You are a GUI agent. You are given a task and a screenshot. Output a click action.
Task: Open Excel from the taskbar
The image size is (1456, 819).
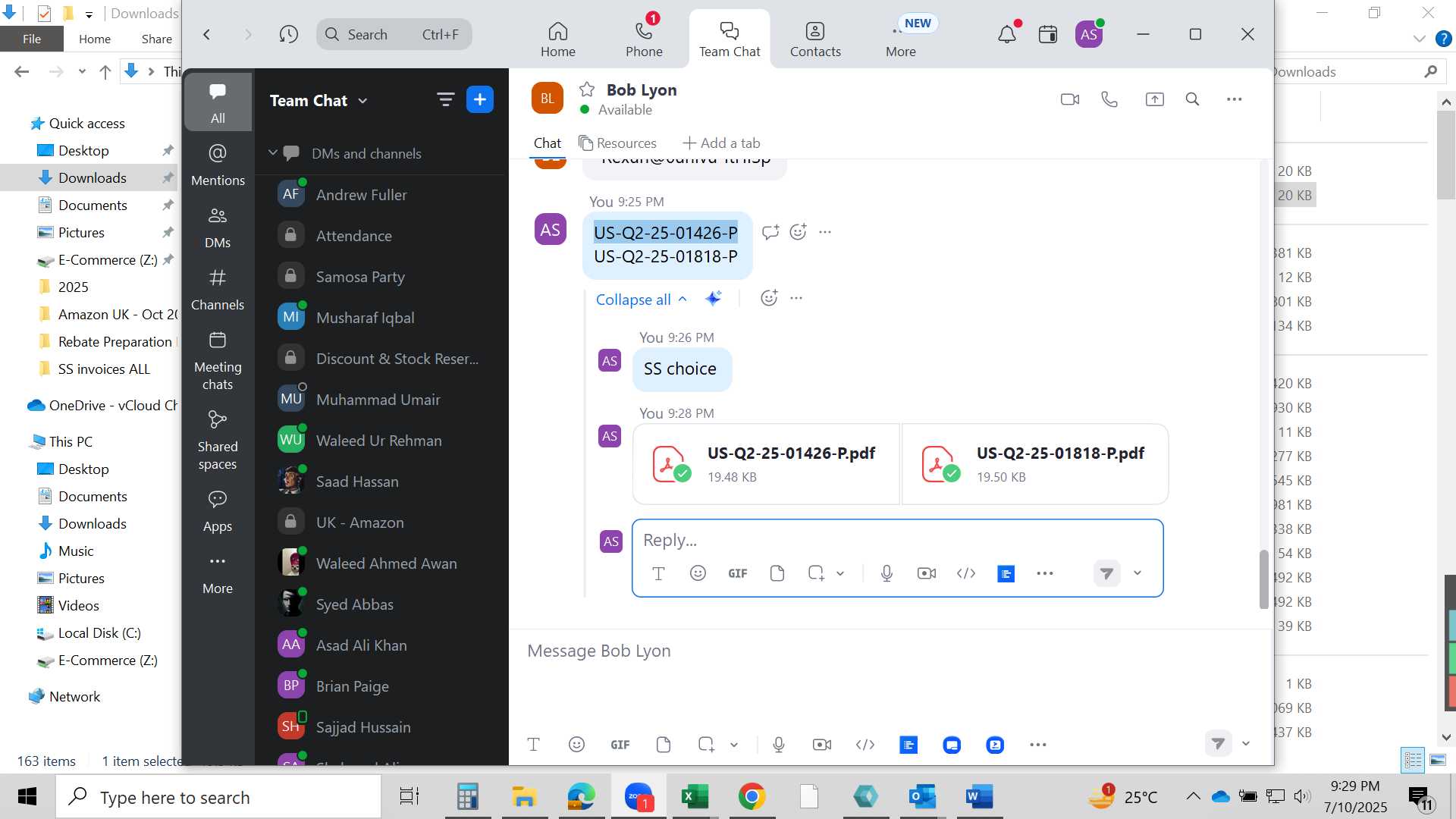pyautogui.click(x=695, y=796)
